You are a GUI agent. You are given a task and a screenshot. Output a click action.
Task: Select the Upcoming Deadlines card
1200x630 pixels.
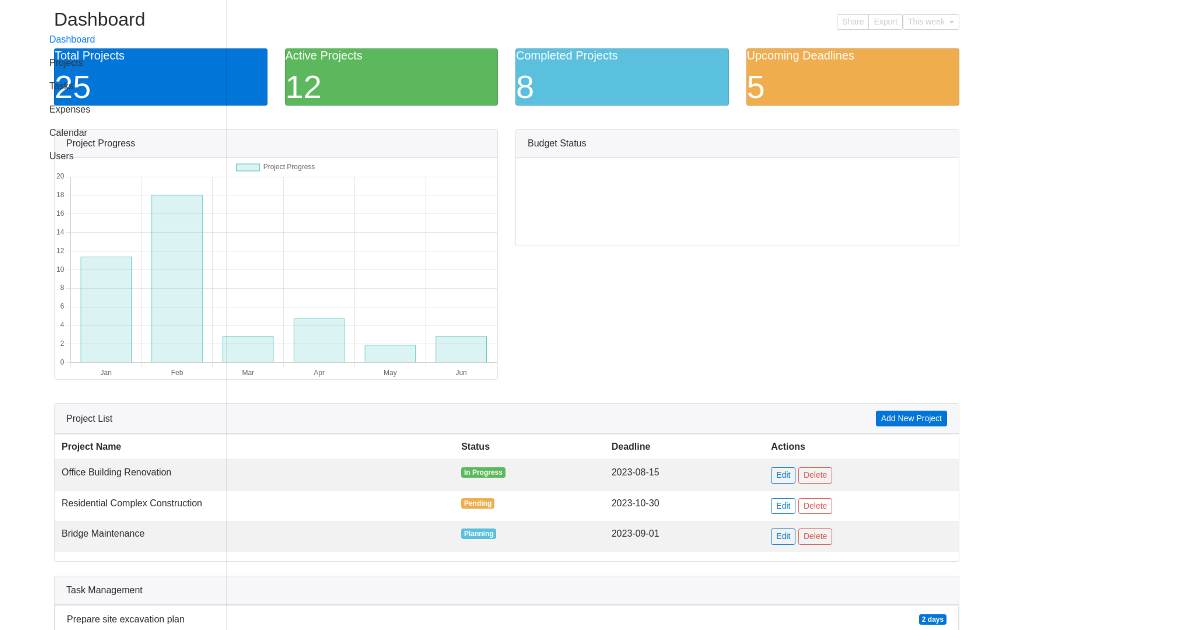pyautogui.click(x=852, y=76)
